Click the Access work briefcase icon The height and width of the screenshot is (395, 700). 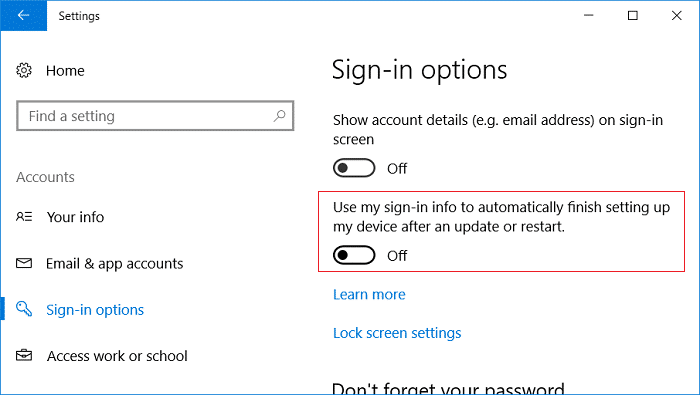coord(24,355)
